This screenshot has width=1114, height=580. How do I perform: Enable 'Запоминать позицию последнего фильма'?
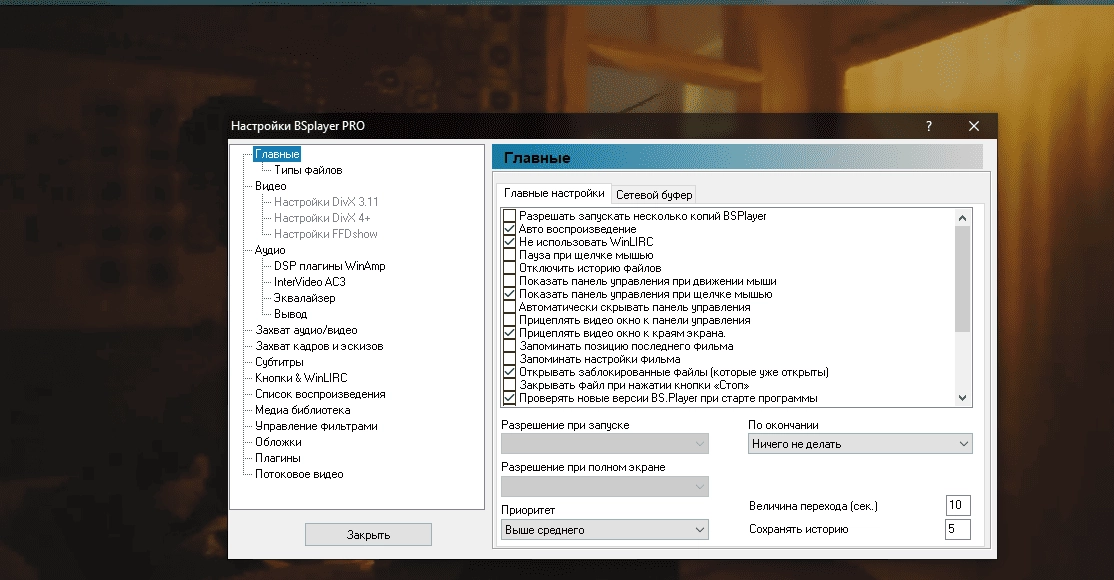tap(509, 346)
